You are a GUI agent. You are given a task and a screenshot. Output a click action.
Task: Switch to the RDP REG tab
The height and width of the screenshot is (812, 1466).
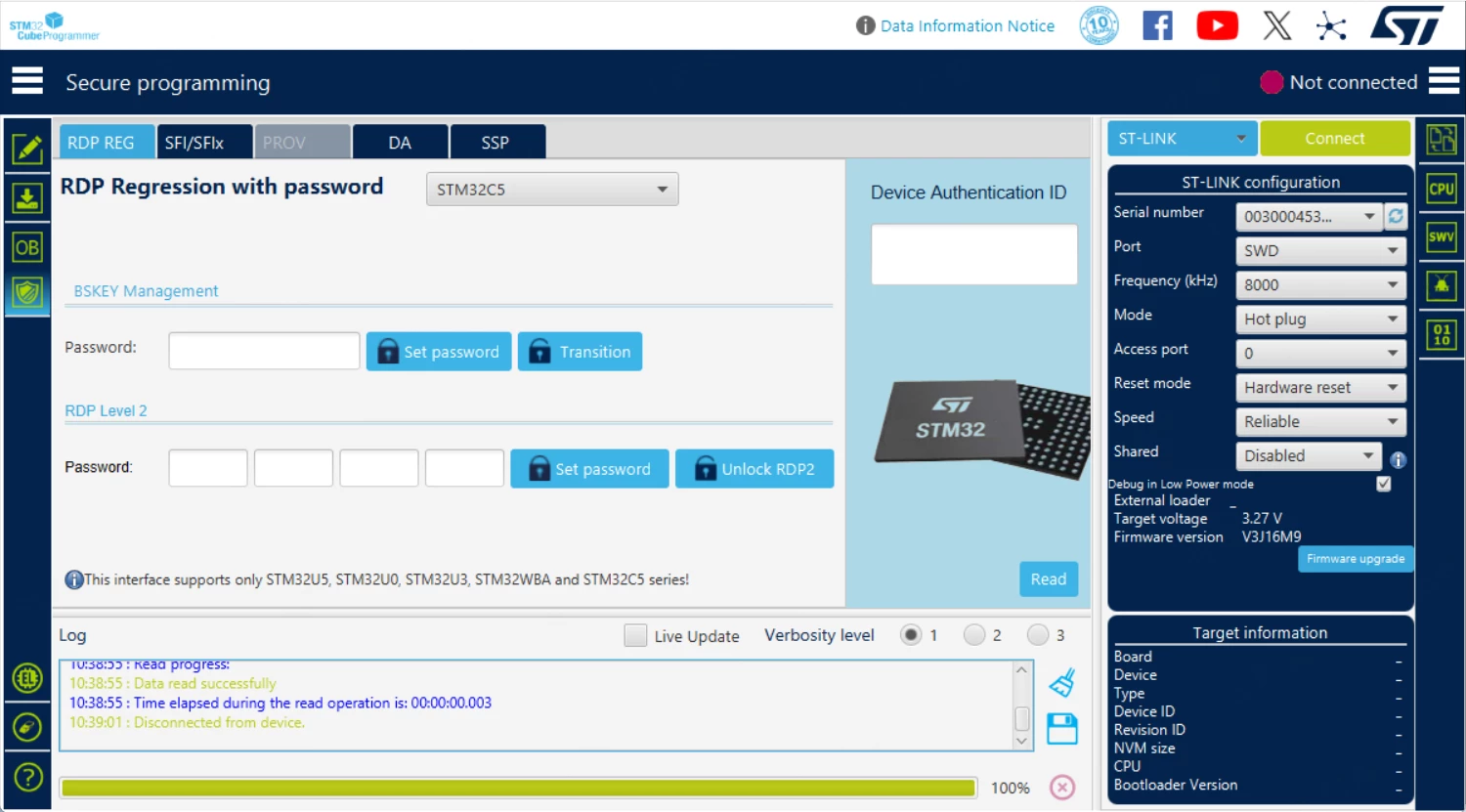(107, 142)
